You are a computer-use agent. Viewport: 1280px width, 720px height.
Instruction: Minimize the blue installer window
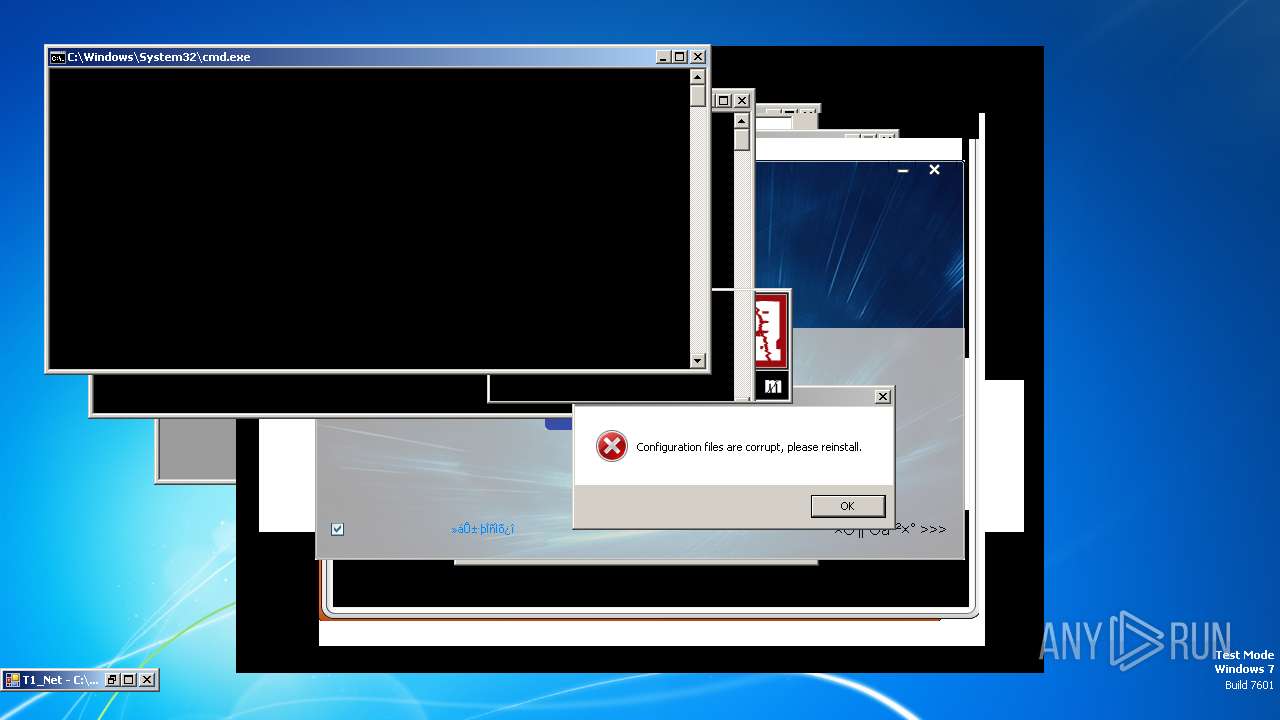coord(903,171)
